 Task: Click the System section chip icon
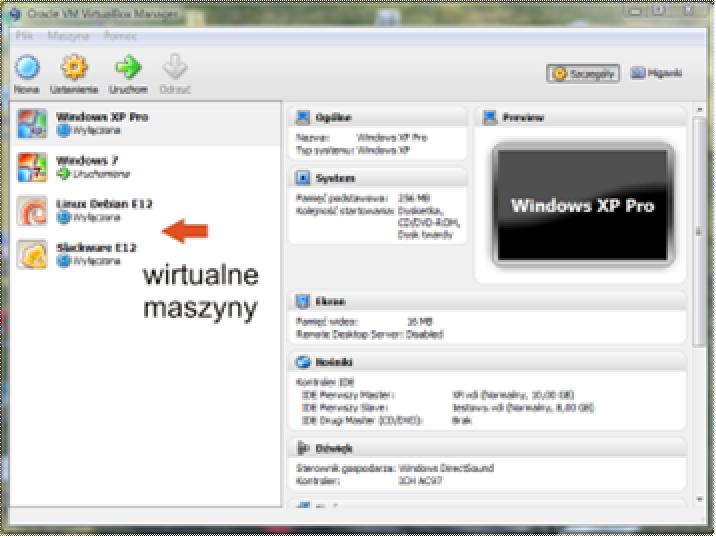(303, 178)
